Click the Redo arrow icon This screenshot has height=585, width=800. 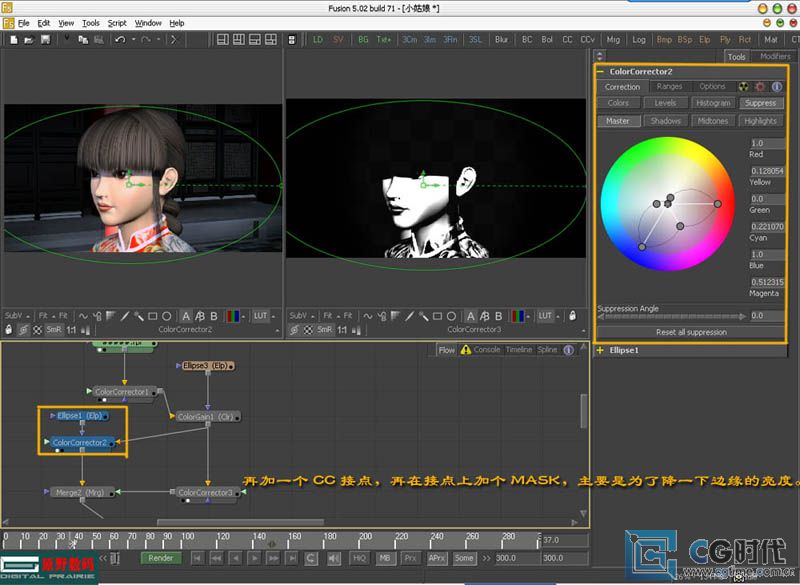click(146, 39)
